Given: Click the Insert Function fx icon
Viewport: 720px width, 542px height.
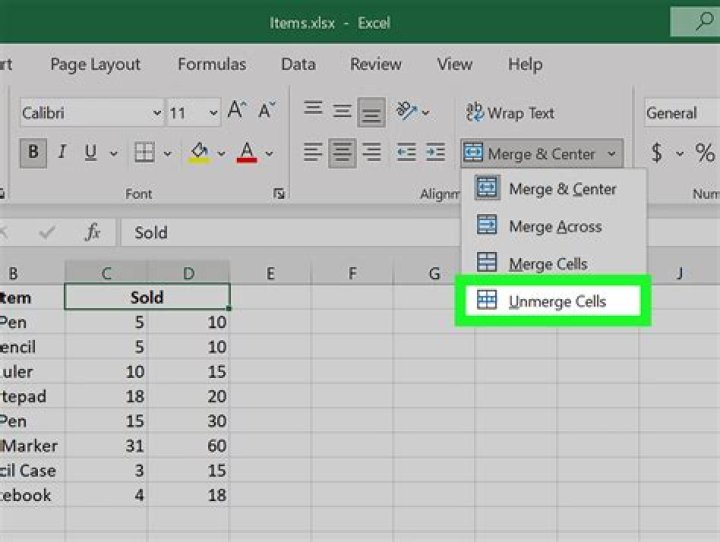Looking at the screenshot, I should pos(92,232).
